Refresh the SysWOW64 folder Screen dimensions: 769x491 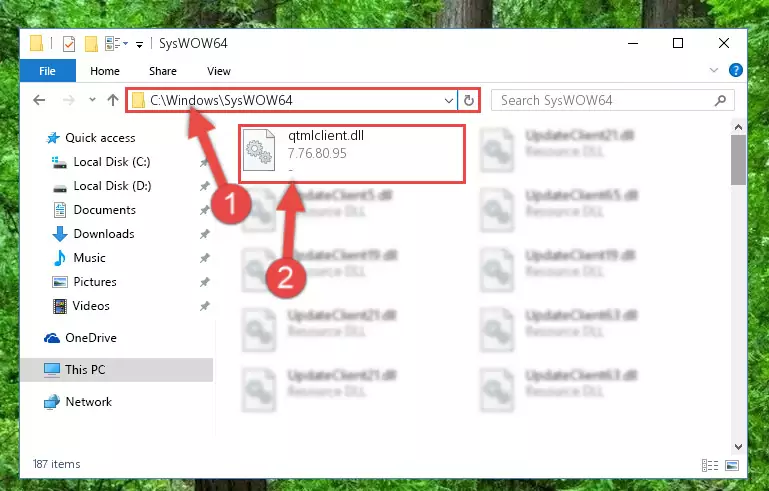coord(469,101)
